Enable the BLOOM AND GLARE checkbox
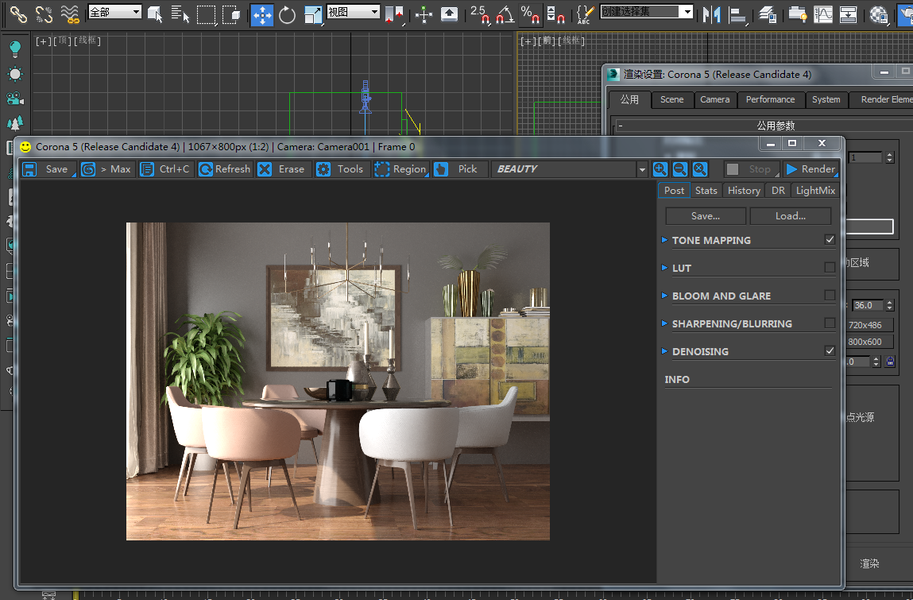Image resolution: width=913 pixels, height=600 pixels. click(x=830, y=295)
